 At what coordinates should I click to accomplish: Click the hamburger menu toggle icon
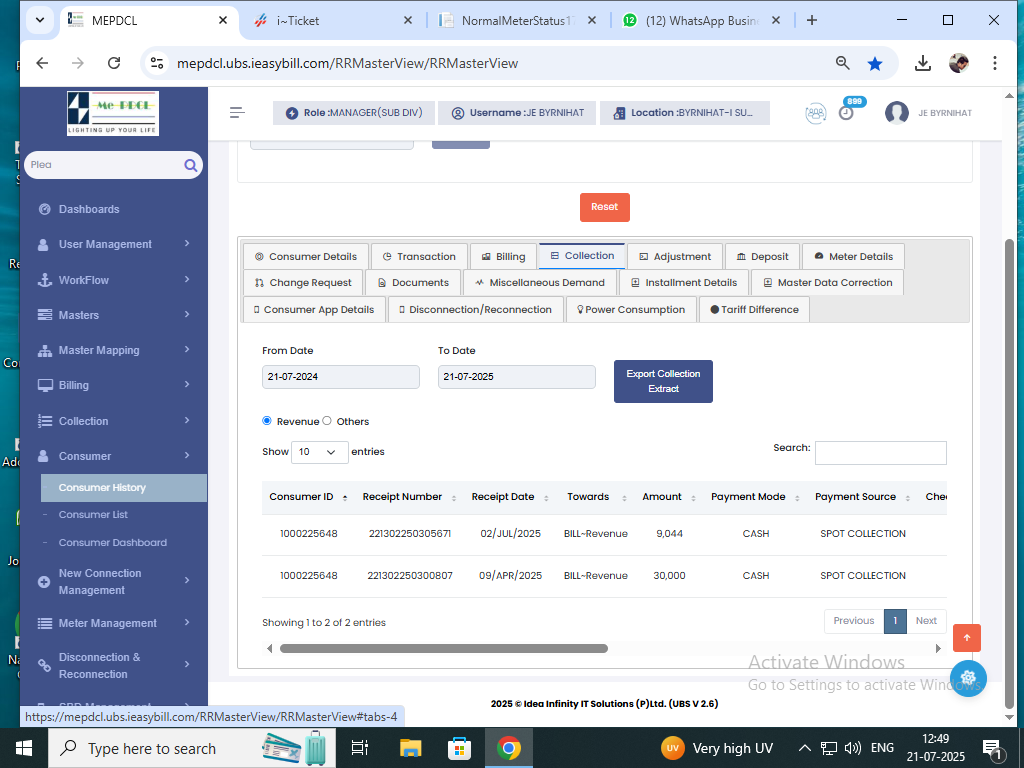point(237,113)
